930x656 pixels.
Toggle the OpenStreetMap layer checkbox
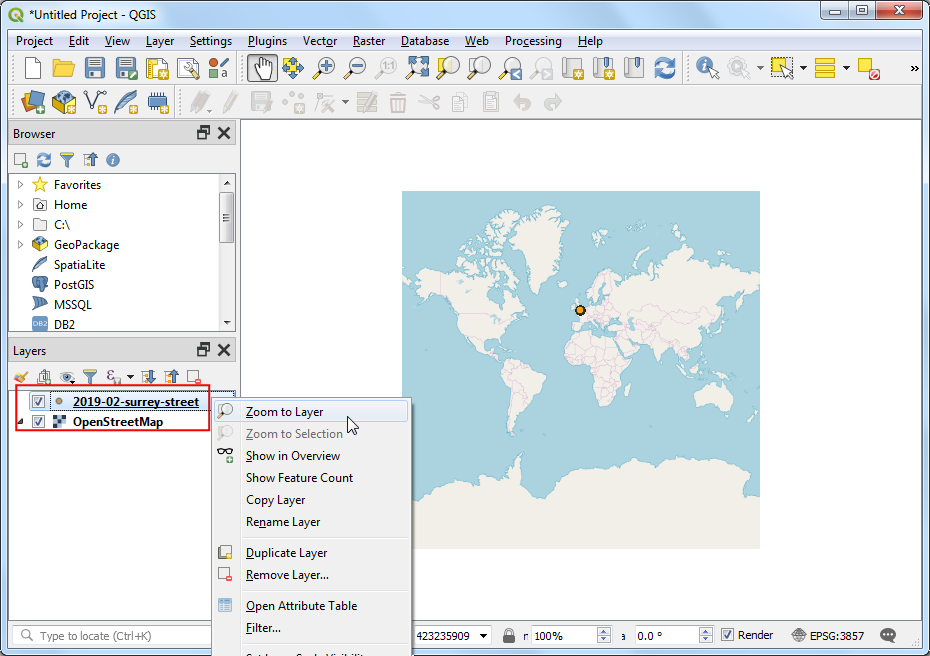click(38, 422)
